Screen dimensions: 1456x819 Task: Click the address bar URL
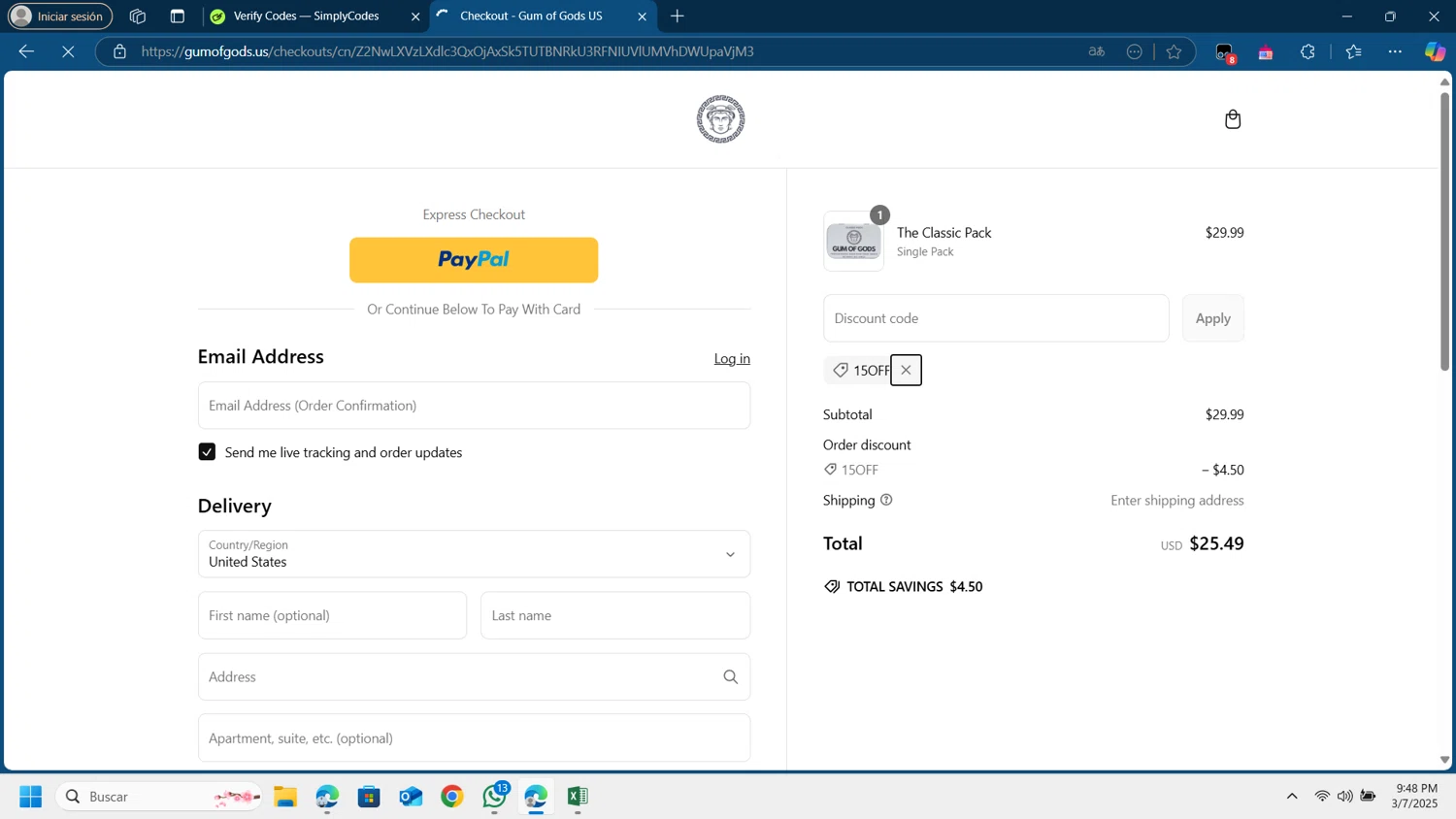pyautogui.click(x=447, y=51)
